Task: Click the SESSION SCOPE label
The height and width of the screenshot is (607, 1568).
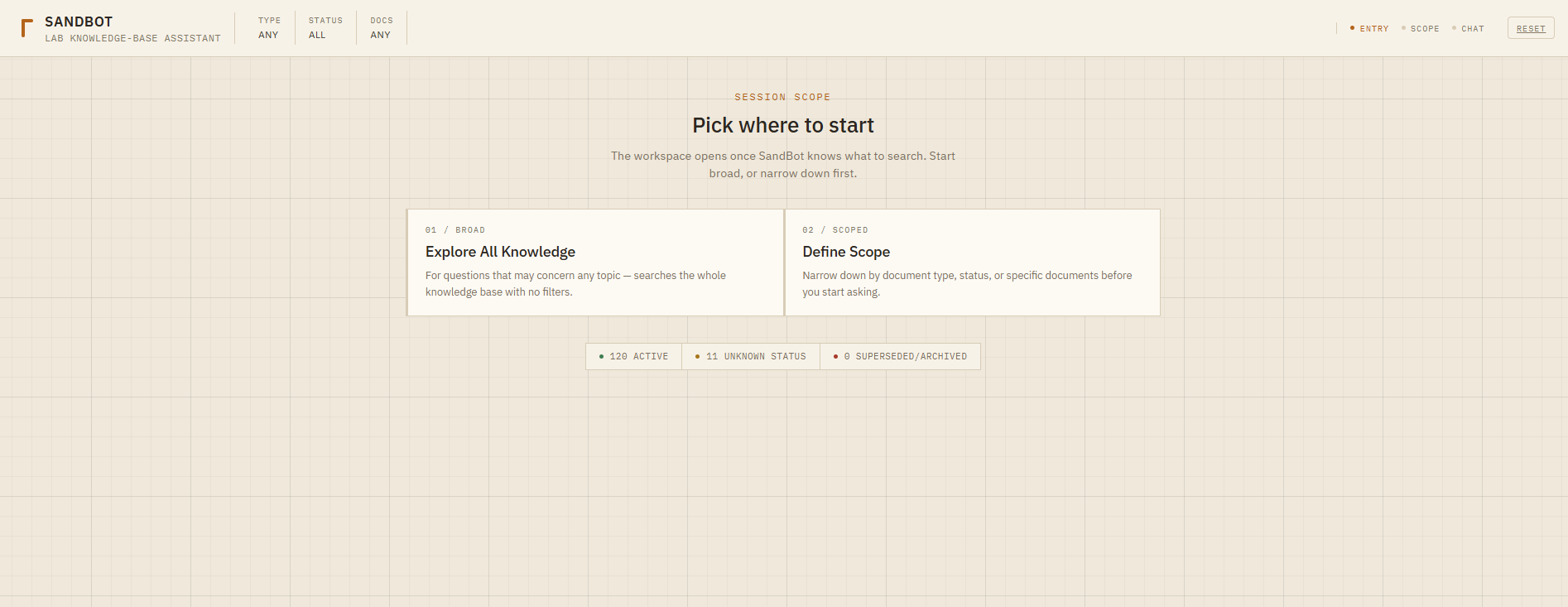Action: (782, 97)
